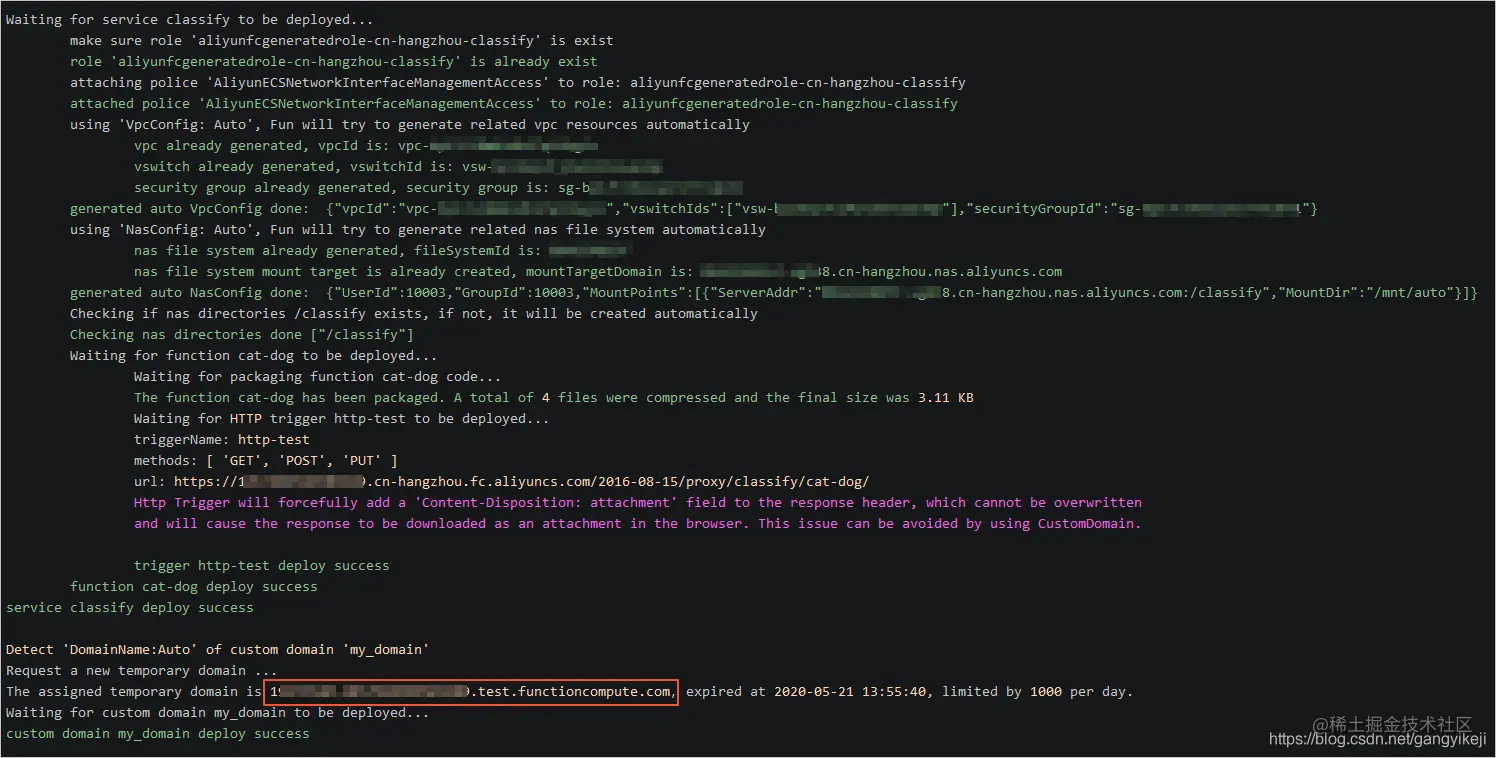Screen dimensions: 1496x758
Task: Click 'Waiting for function cat-dog to be deployed...'
Action: pyautogui.click(x=254, y=356)
